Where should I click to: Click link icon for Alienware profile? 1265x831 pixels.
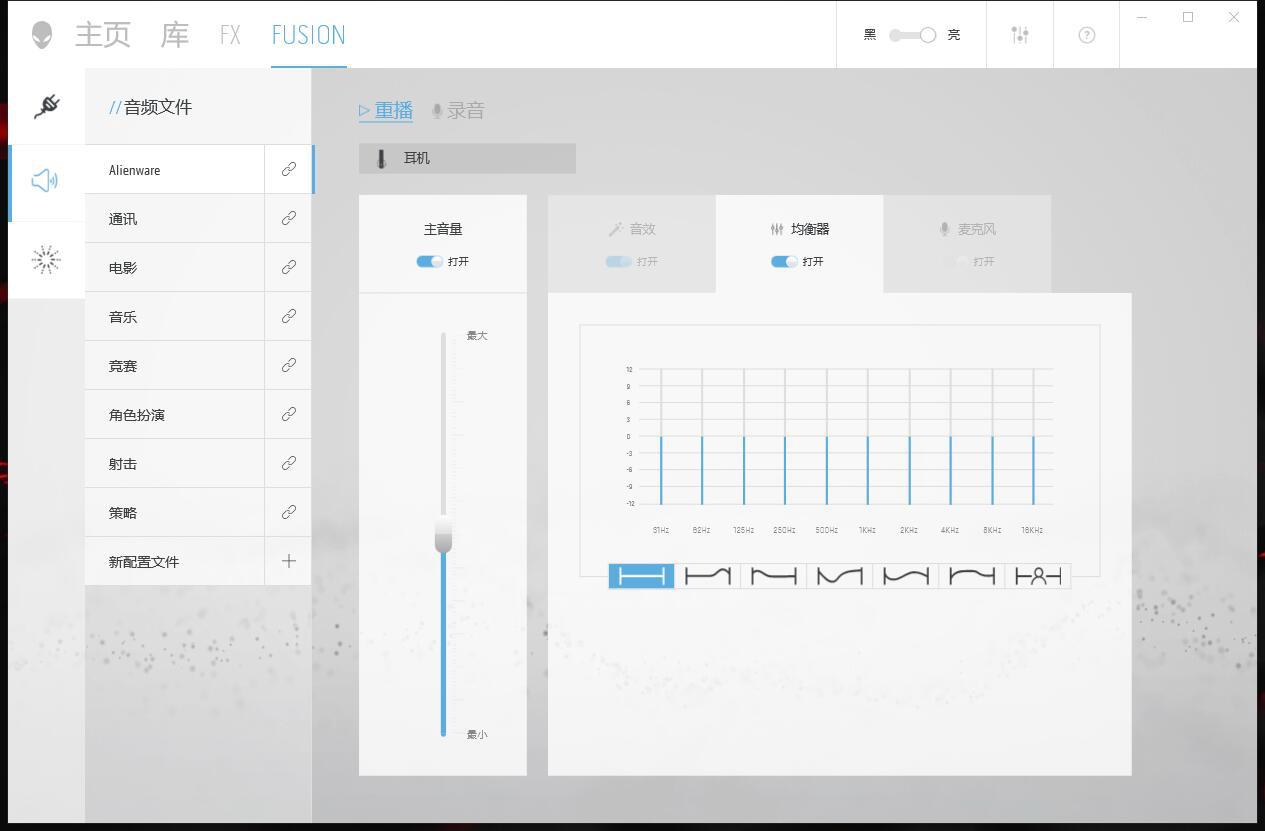click(289, 169)
